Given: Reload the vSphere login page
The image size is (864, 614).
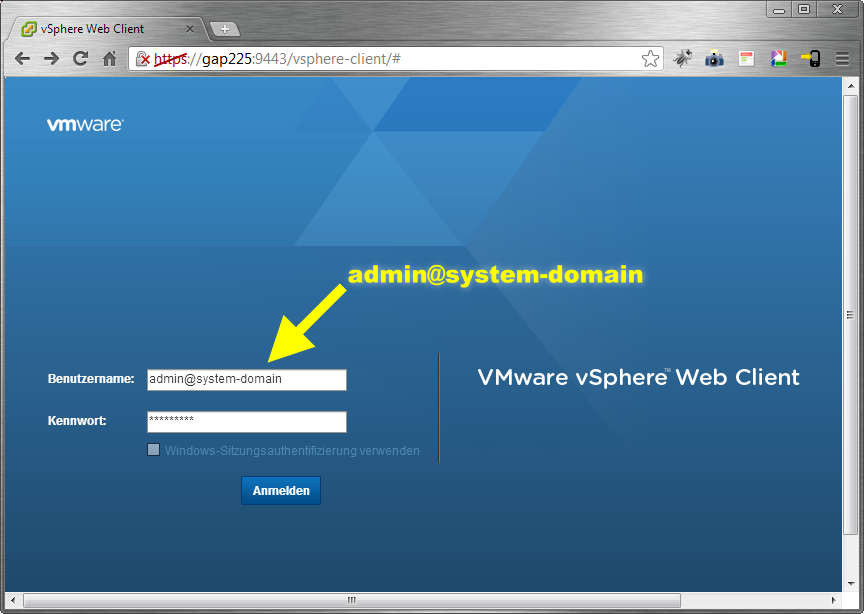Looking at the screenshot, I should click(80, 59).
